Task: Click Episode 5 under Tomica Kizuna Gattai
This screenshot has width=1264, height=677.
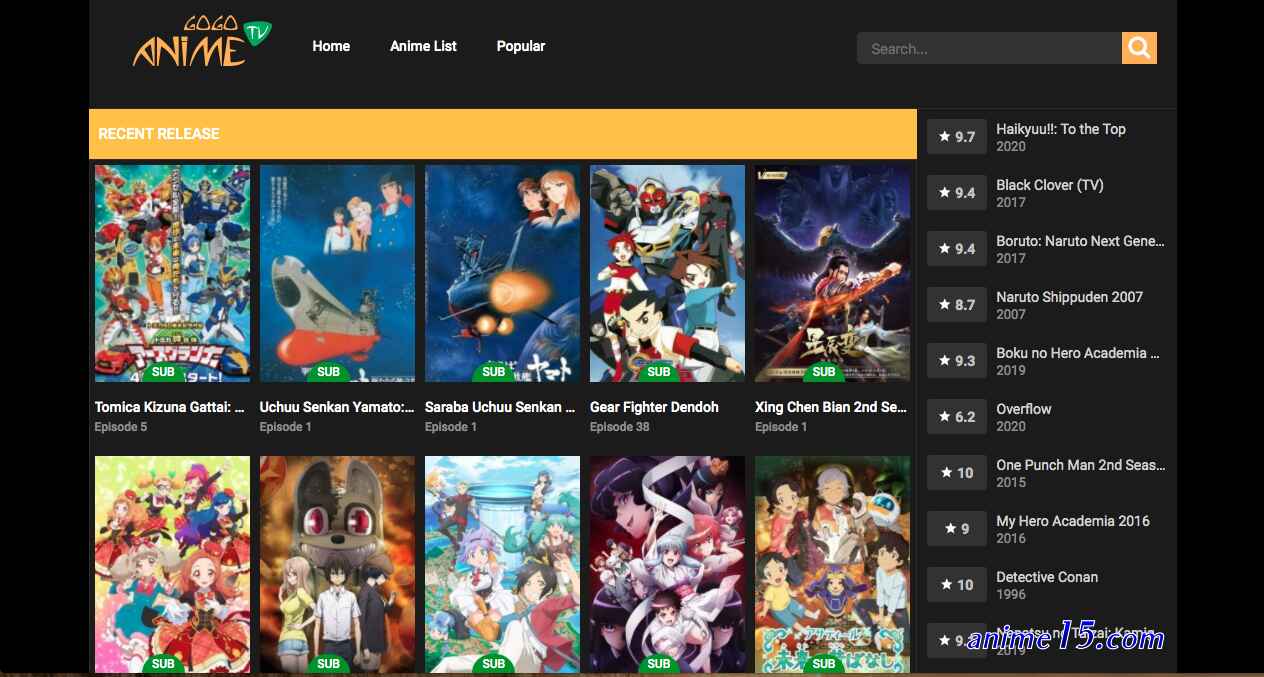Action: pyautogui.click(x=121, y=427)
